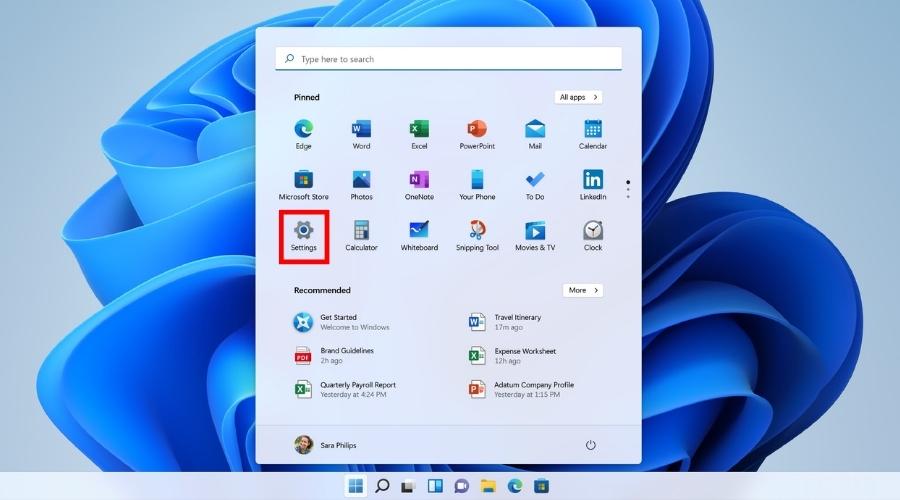Launch PowerPoint from pinned apps
Viewport: 900px width, 500px height.
(x=477, y=134)
